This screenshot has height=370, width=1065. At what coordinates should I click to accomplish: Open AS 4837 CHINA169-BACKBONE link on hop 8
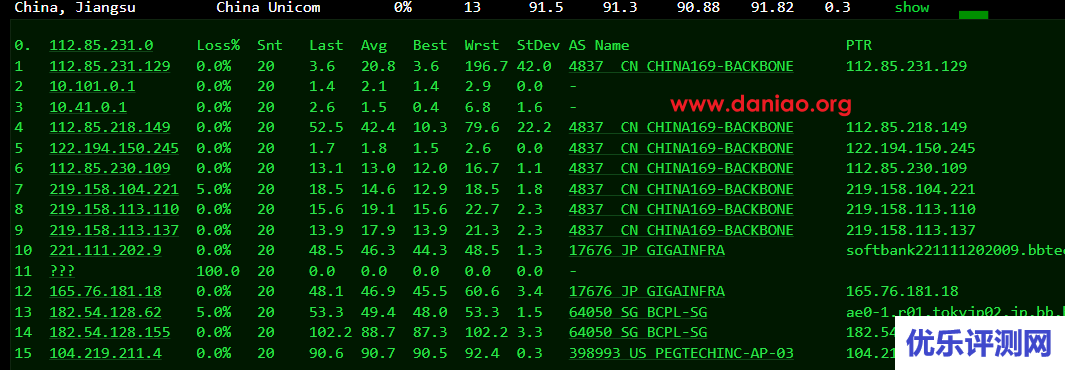coord(681,209)
